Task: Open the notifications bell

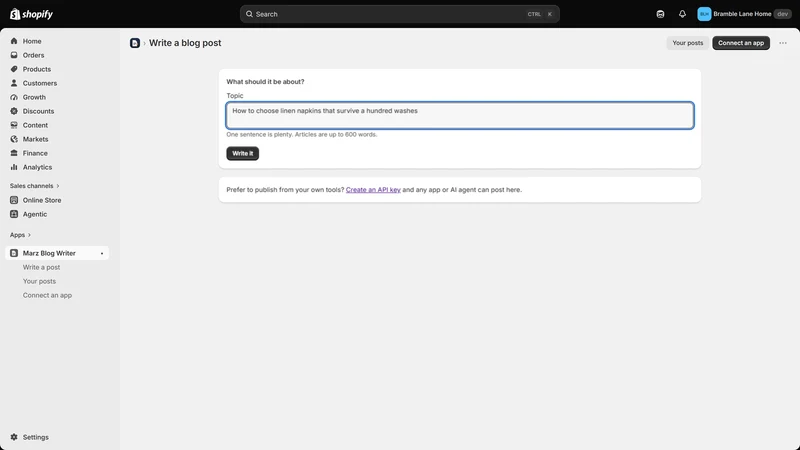Action: (682, 14)
